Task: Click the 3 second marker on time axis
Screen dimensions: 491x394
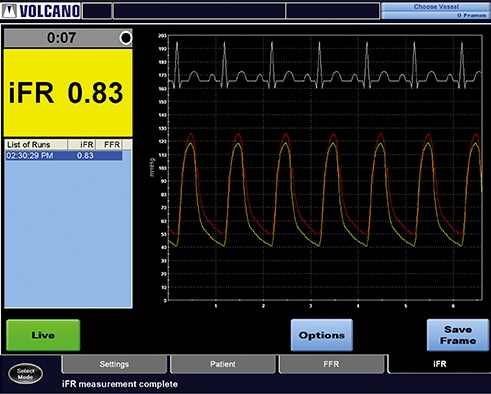Action: click(x=311, y=306)
